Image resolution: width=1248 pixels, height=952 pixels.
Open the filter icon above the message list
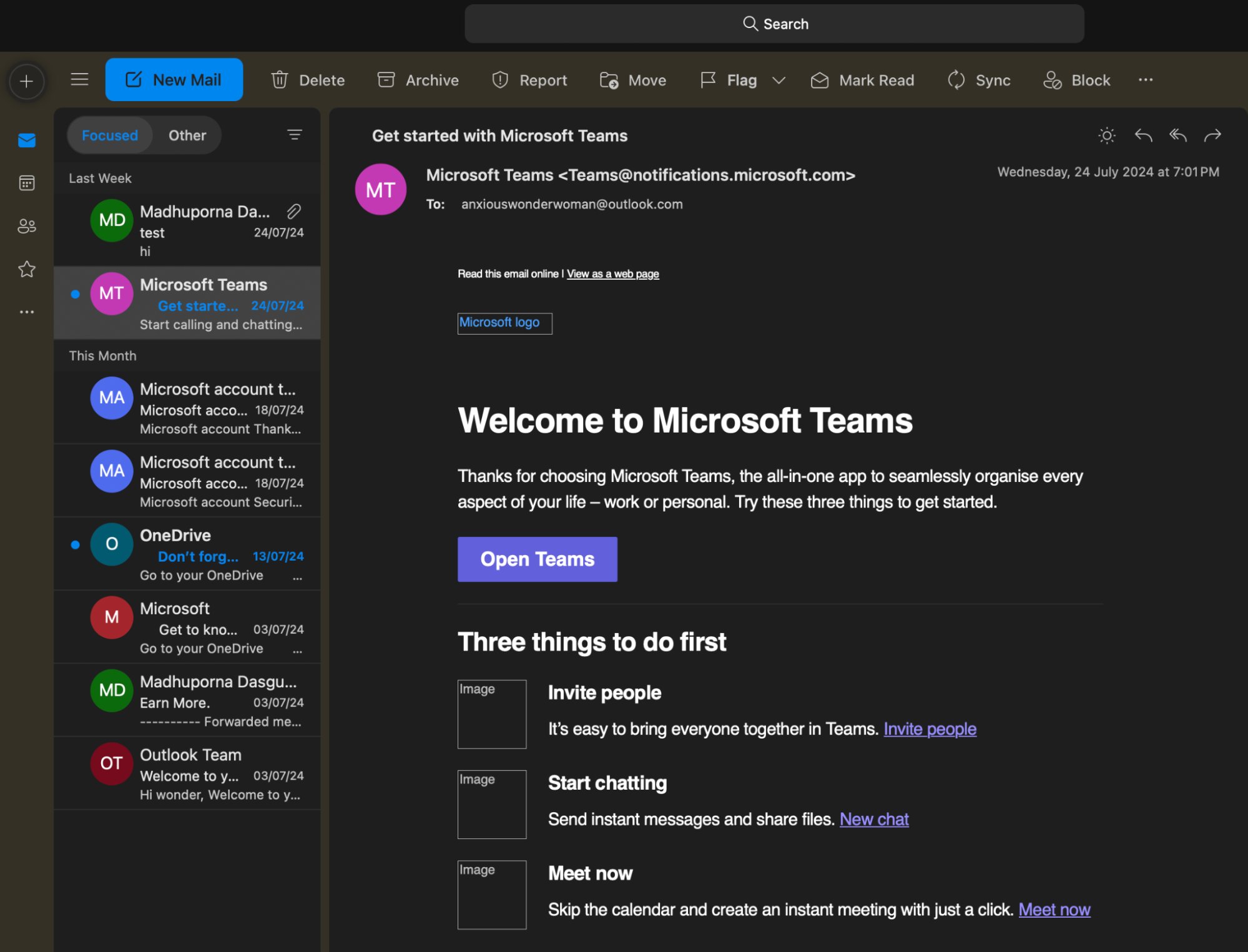point(293,134)
